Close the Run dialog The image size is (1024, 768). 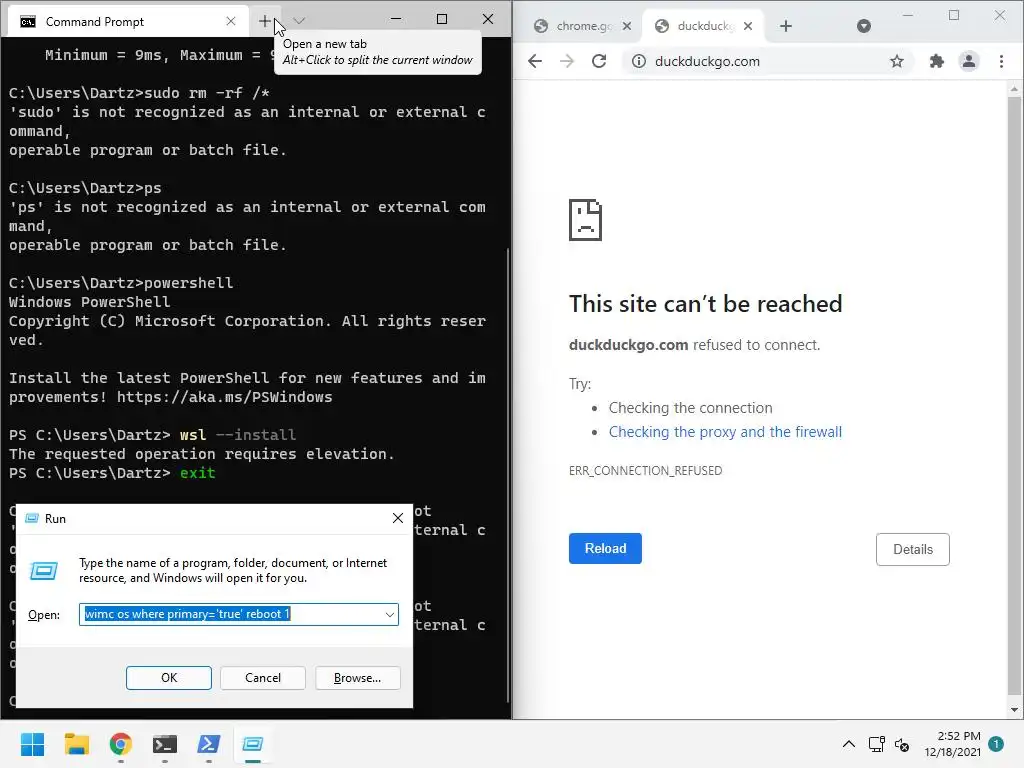coord(398,519)
